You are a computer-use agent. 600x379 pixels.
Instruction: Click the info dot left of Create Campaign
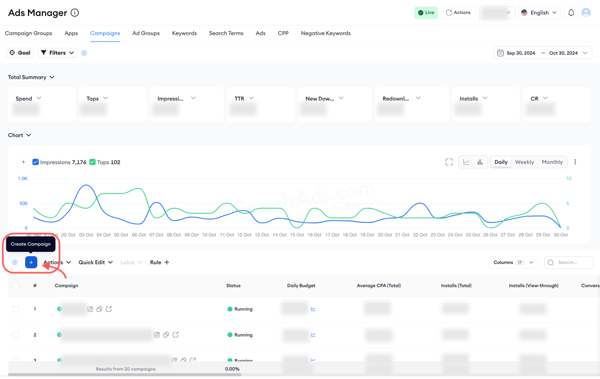[x=15, y=262]
